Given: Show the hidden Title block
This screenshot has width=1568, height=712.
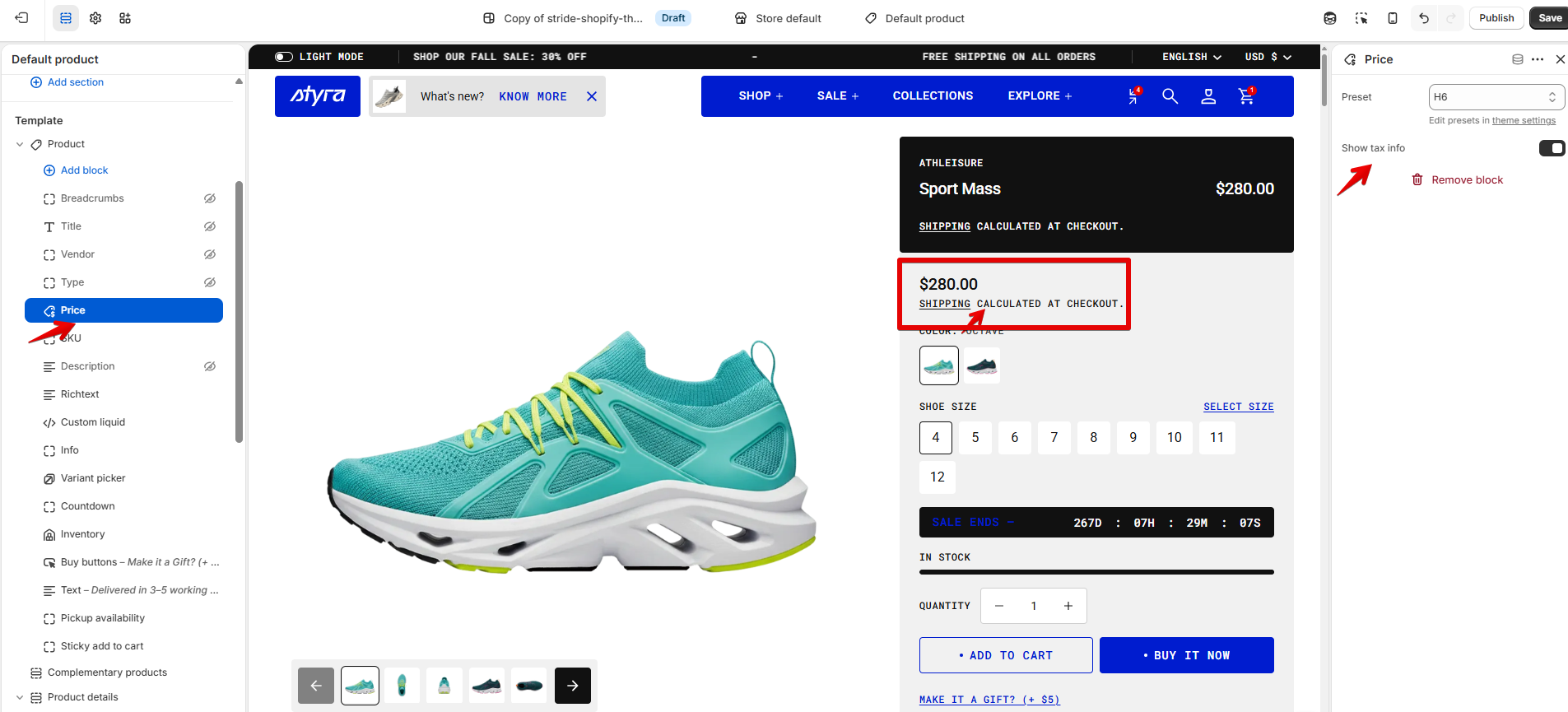Looking at the screenshot, I should pyautogui.click(x=210, y=226).
